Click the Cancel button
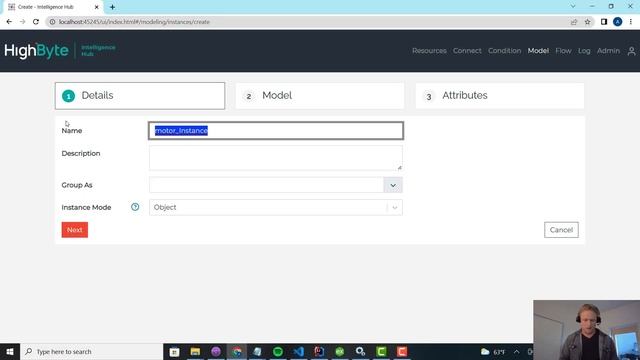Screen dimensions: 640x360 (561, 230)
